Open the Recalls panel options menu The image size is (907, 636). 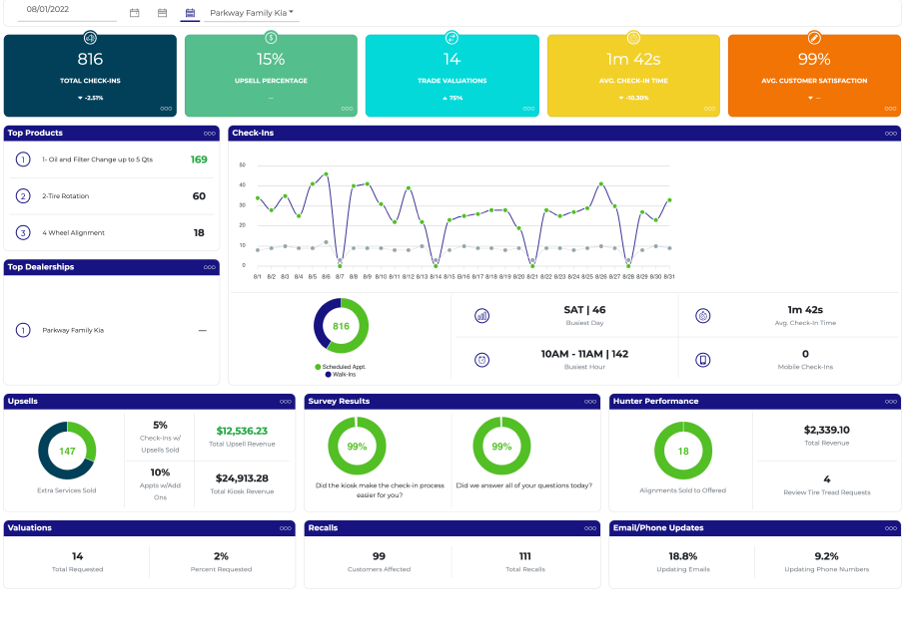click(x=590, y=528)
